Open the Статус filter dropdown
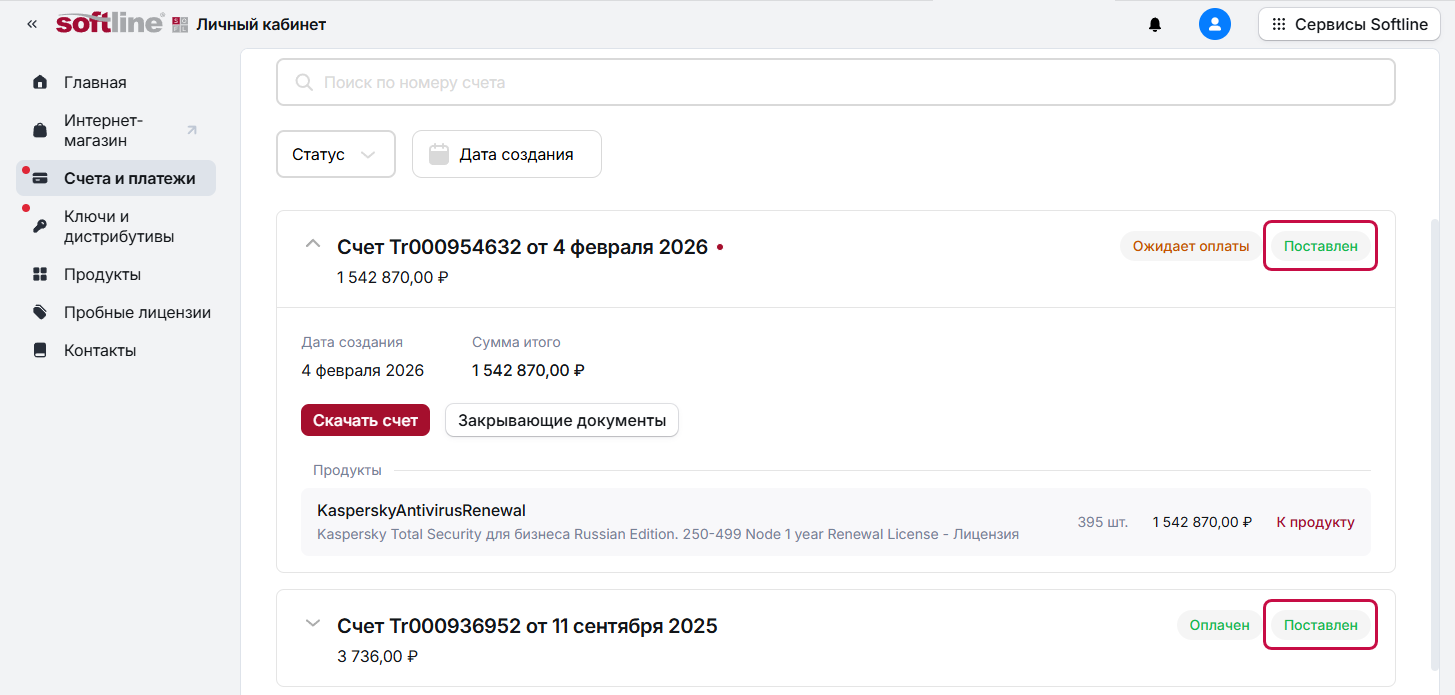Screen dimensions: 1455x695 tap(335, 154)
